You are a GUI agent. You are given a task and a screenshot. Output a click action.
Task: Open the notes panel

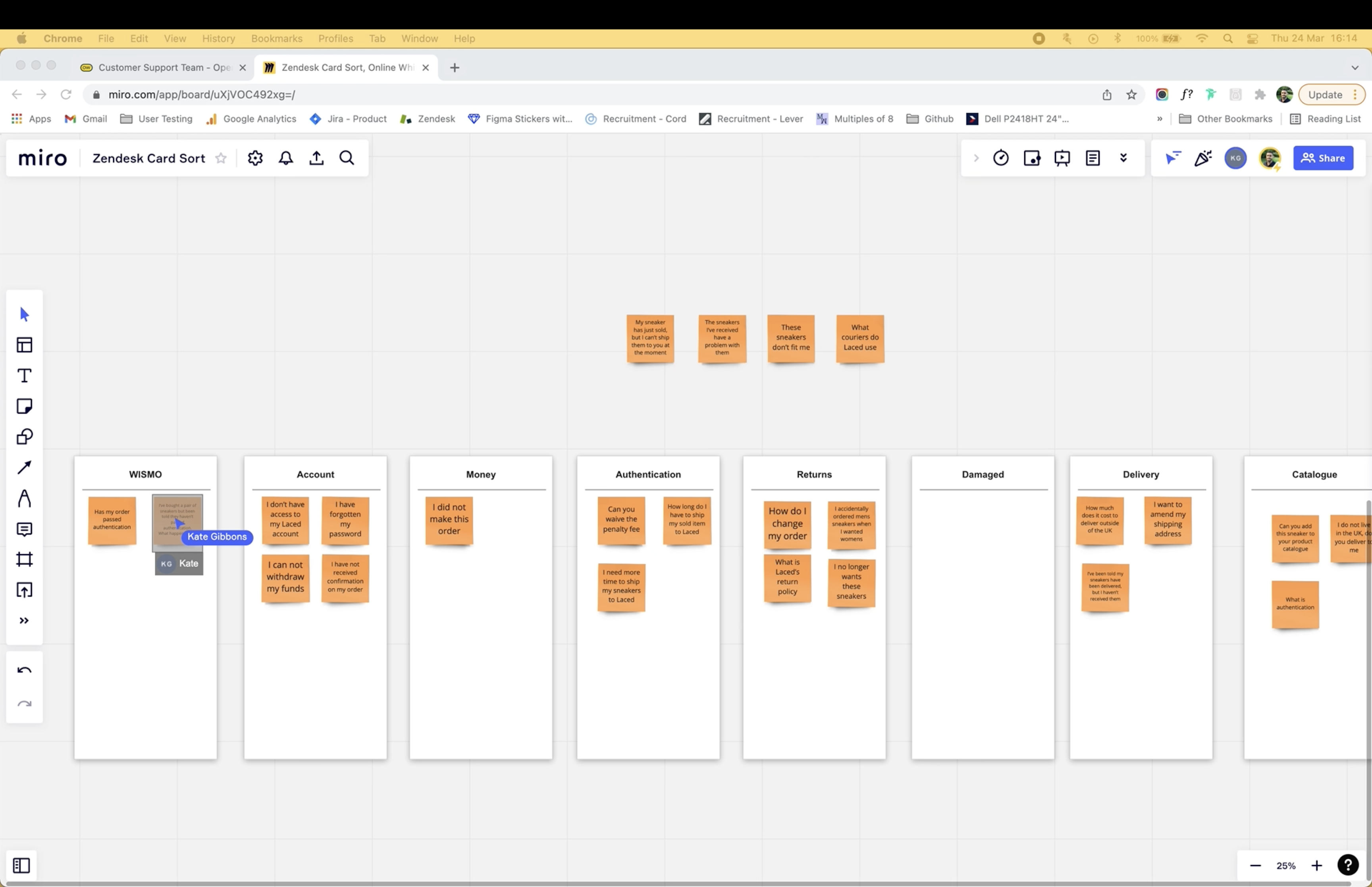pyautogui.click(x=1093, y=158)
